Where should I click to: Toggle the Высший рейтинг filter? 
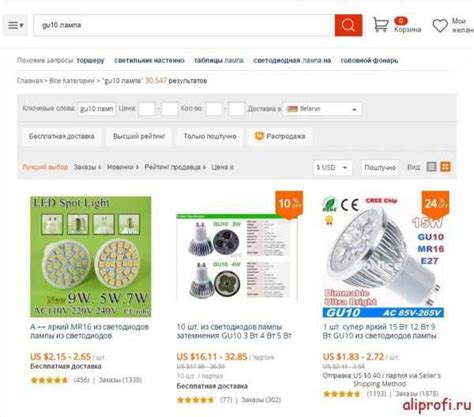click(139, 136)
